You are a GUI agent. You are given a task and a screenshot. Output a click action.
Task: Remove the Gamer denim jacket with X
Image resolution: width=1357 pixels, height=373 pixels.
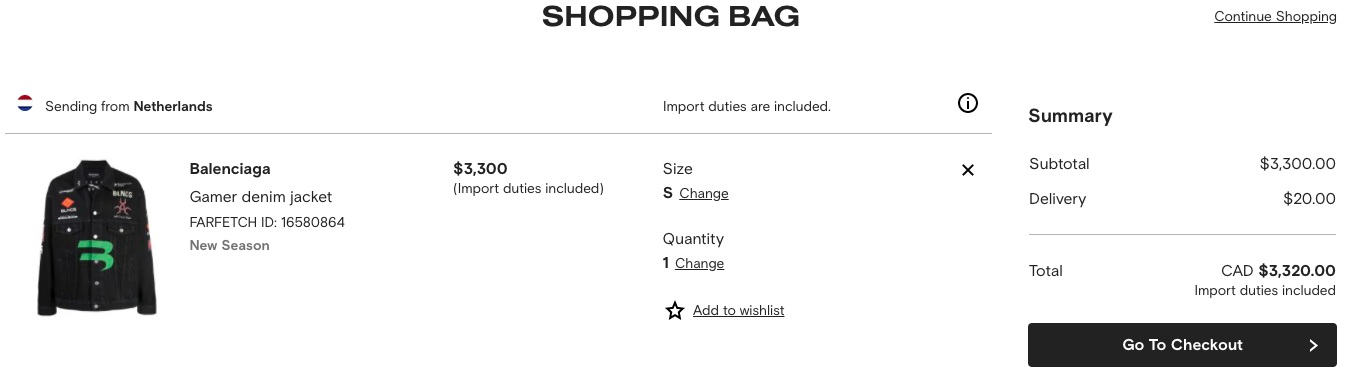[967, 170]
